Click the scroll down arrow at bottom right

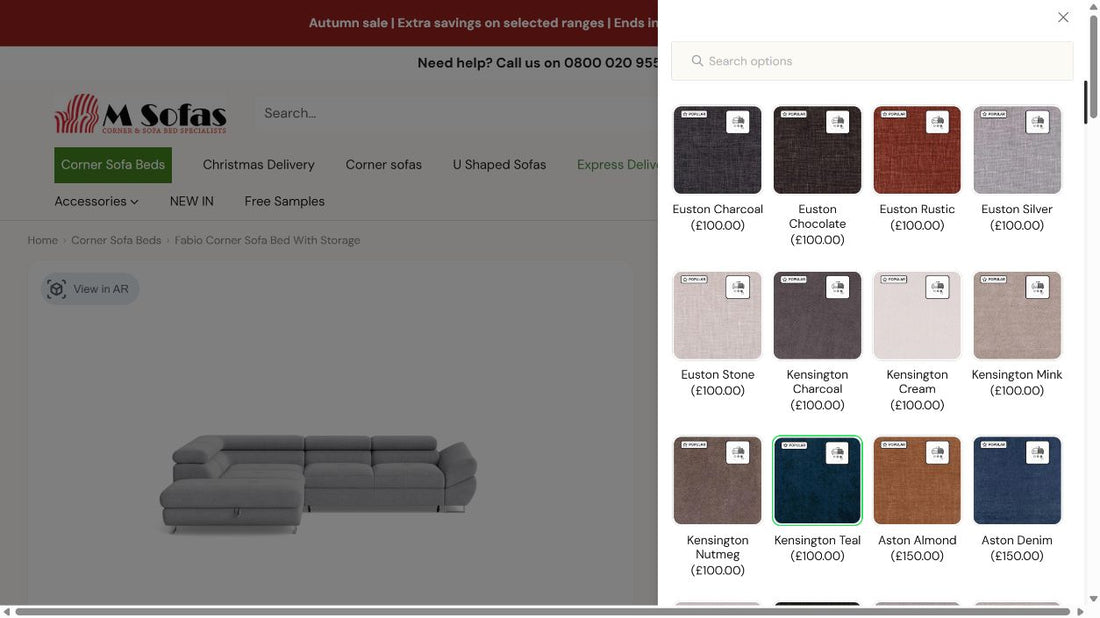tap(1093, 599)
